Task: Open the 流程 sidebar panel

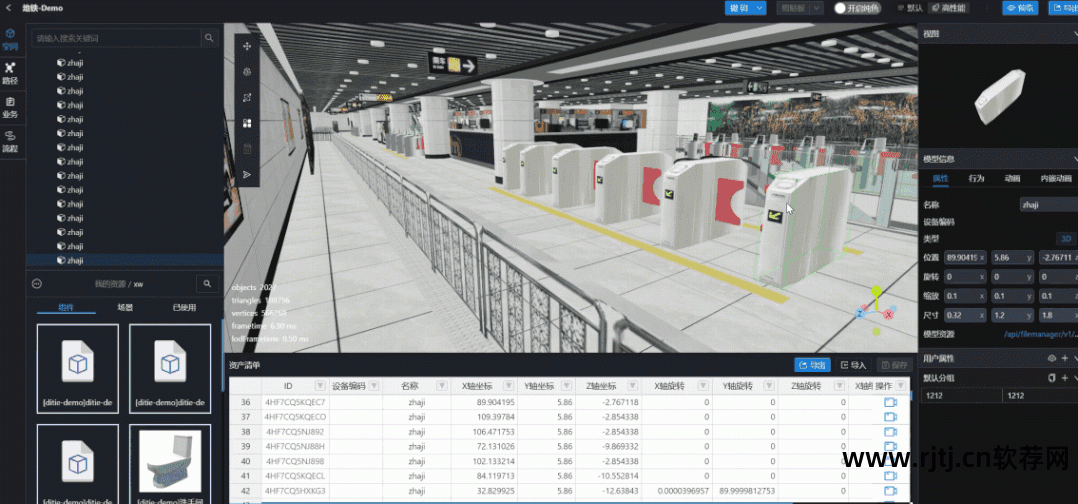Action: pos(10,140)
